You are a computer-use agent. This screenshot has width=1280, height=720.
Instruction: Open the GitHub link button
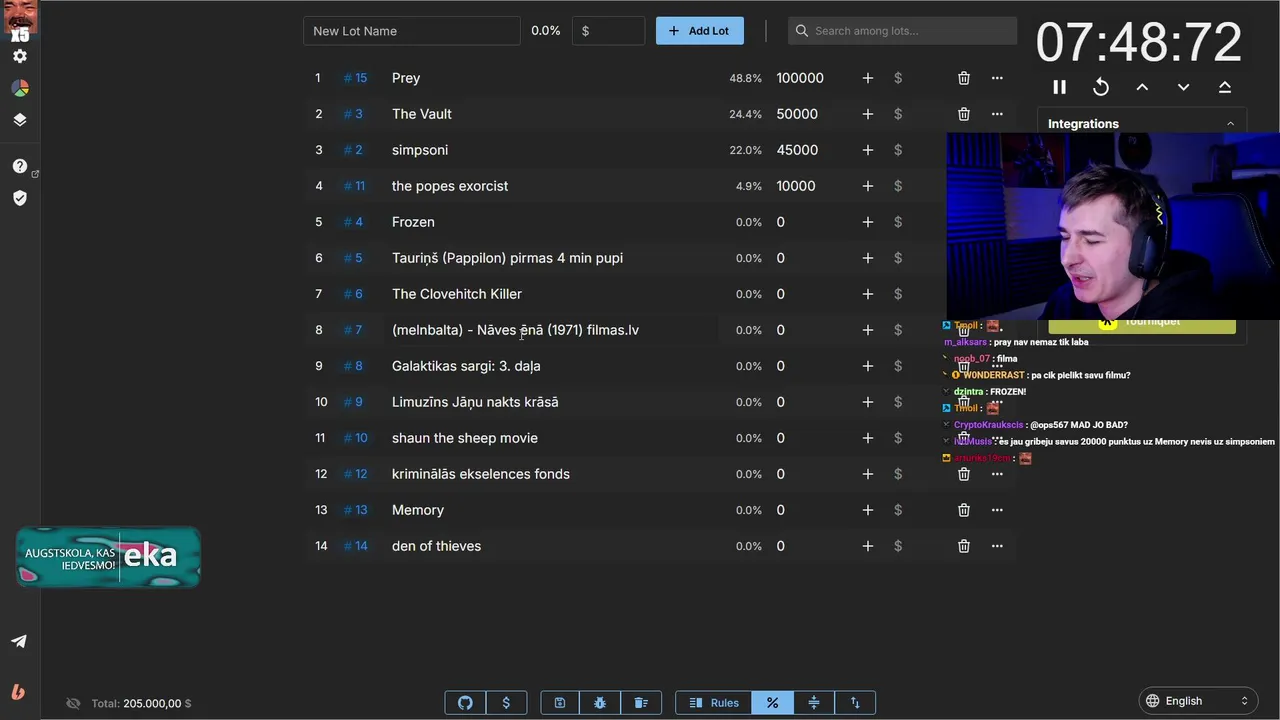(465, 703)
